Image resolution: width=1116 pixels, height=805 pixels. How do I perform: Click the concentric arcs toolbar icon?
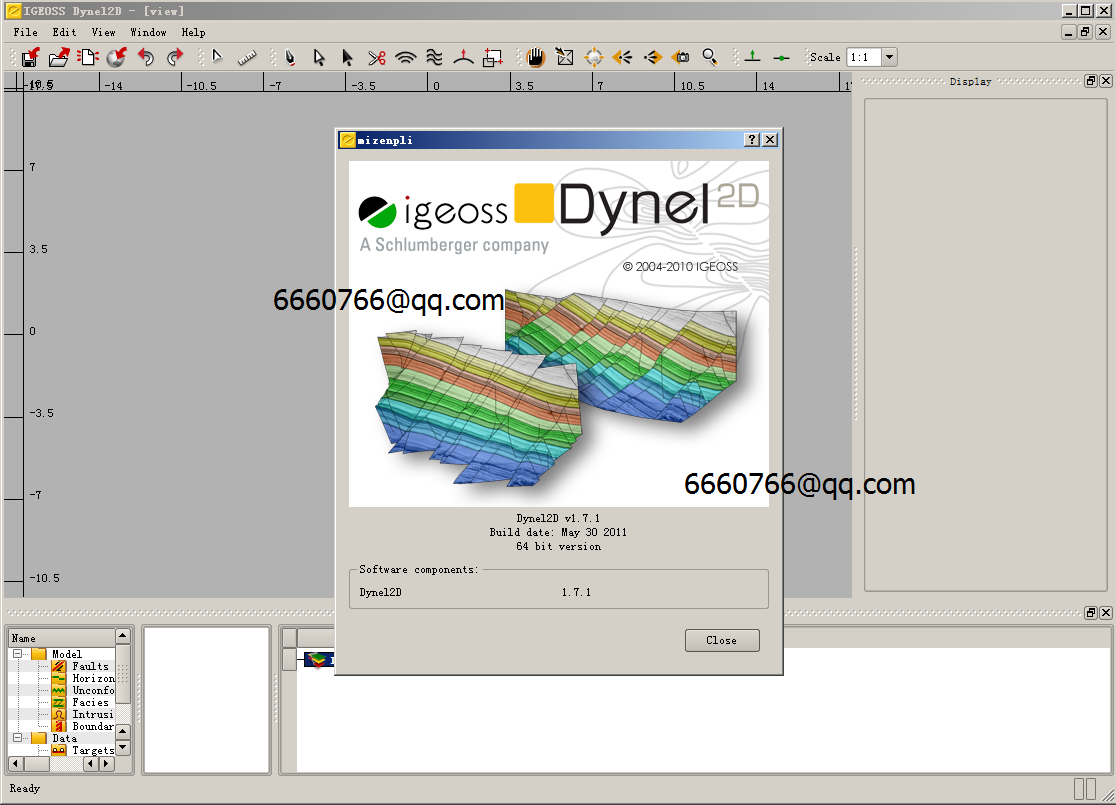[x=406, y=58]
